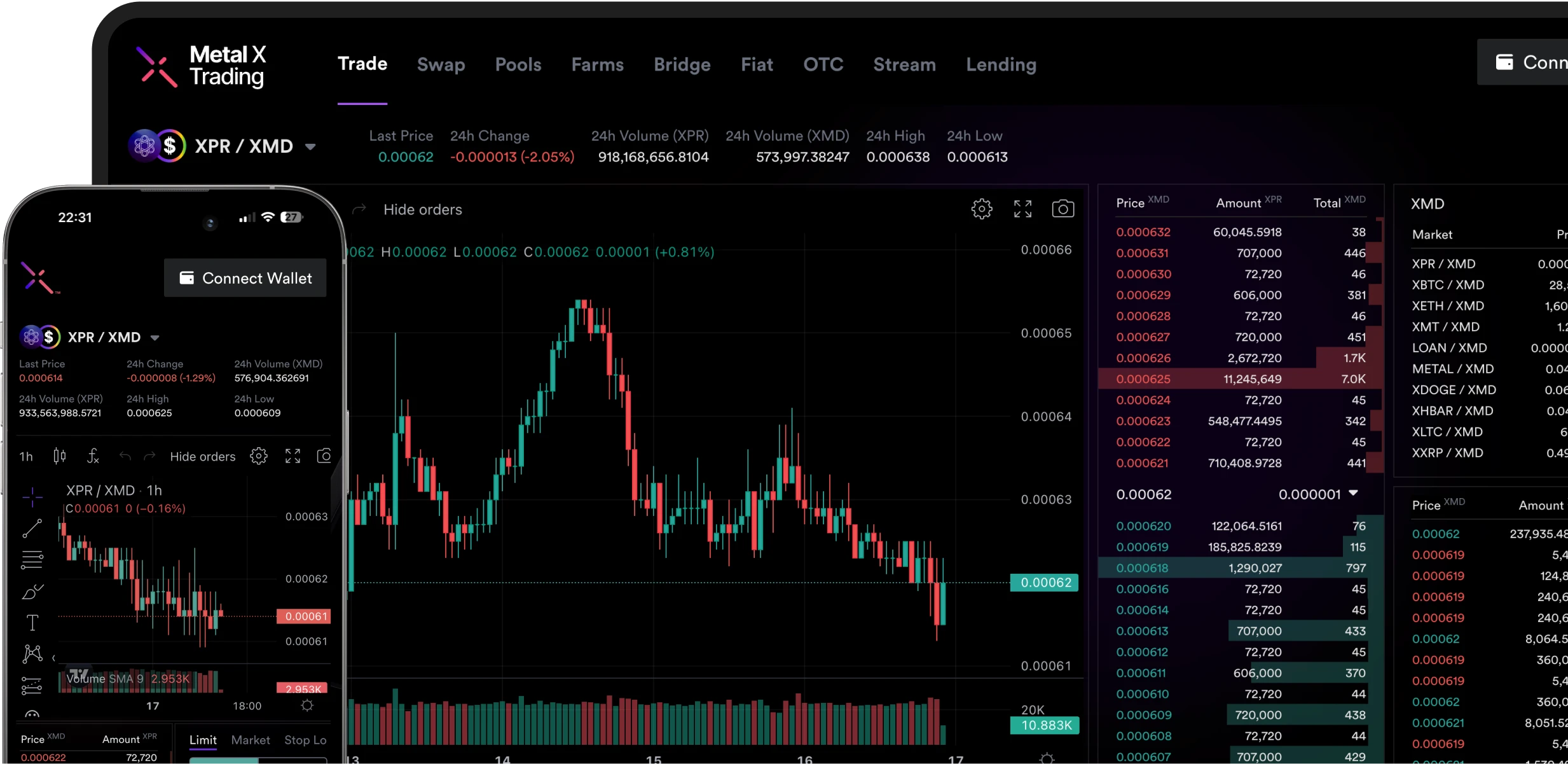This screenshot has height=764, width=1568.
Task: Open the 0.000001 order book grouping dropdown
Action: tap(1319, 494)
